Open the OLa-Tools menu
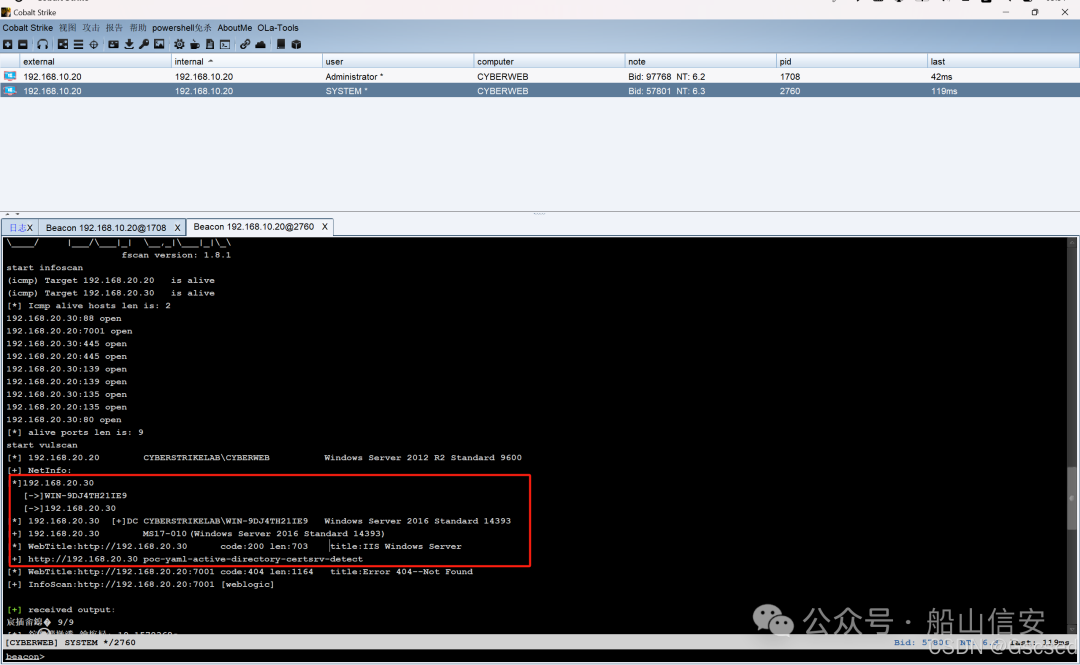 click(278, 28)
